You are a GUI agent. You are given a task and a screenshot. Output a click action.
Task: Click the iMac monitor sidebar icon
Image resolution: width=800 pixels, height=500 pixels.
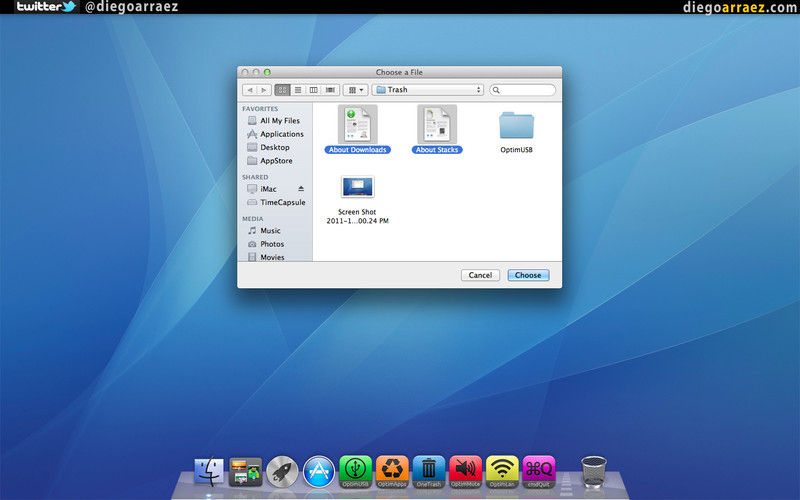[x=252, y=189]
